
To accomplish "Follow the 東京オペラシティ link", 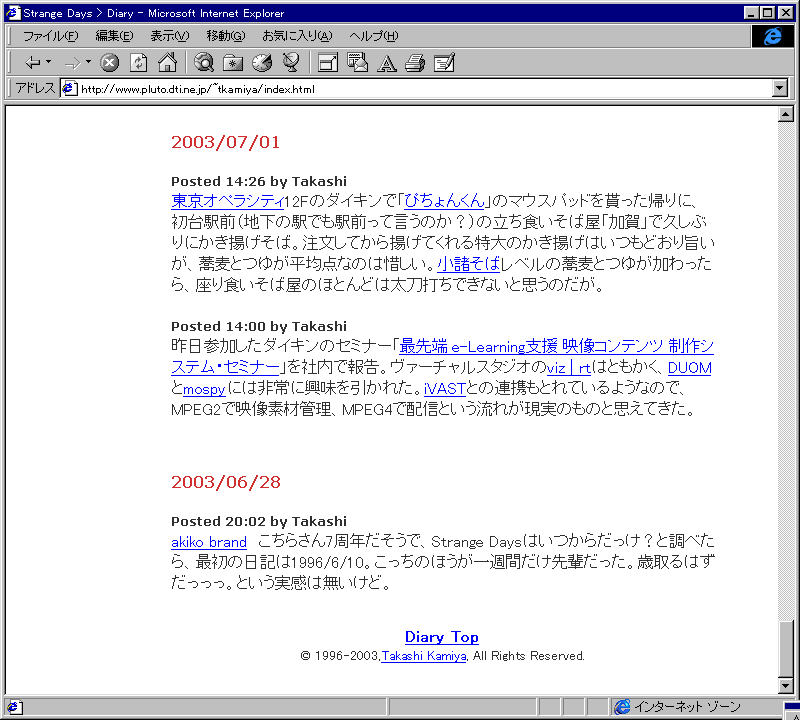I will 227,201.
